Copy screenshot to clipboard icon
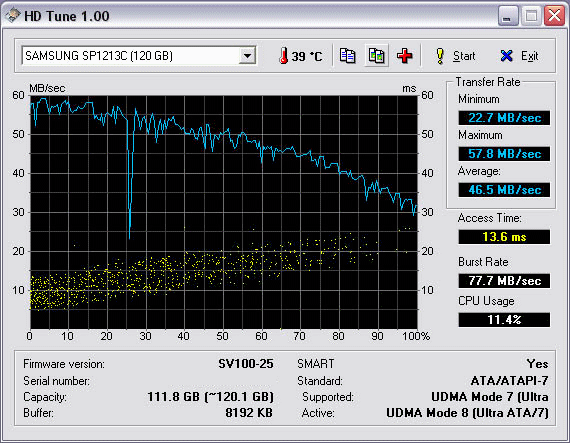 click(x=377, y=56)
